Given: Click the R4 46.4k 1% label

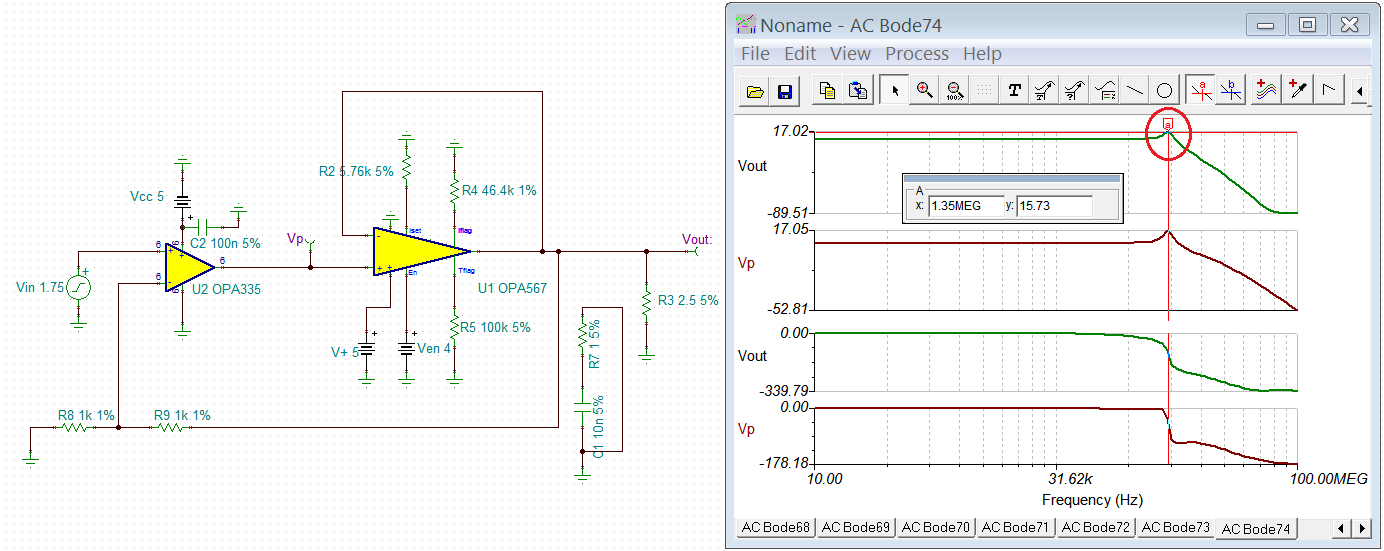Looking at the screenshot, I should point(500,190).
